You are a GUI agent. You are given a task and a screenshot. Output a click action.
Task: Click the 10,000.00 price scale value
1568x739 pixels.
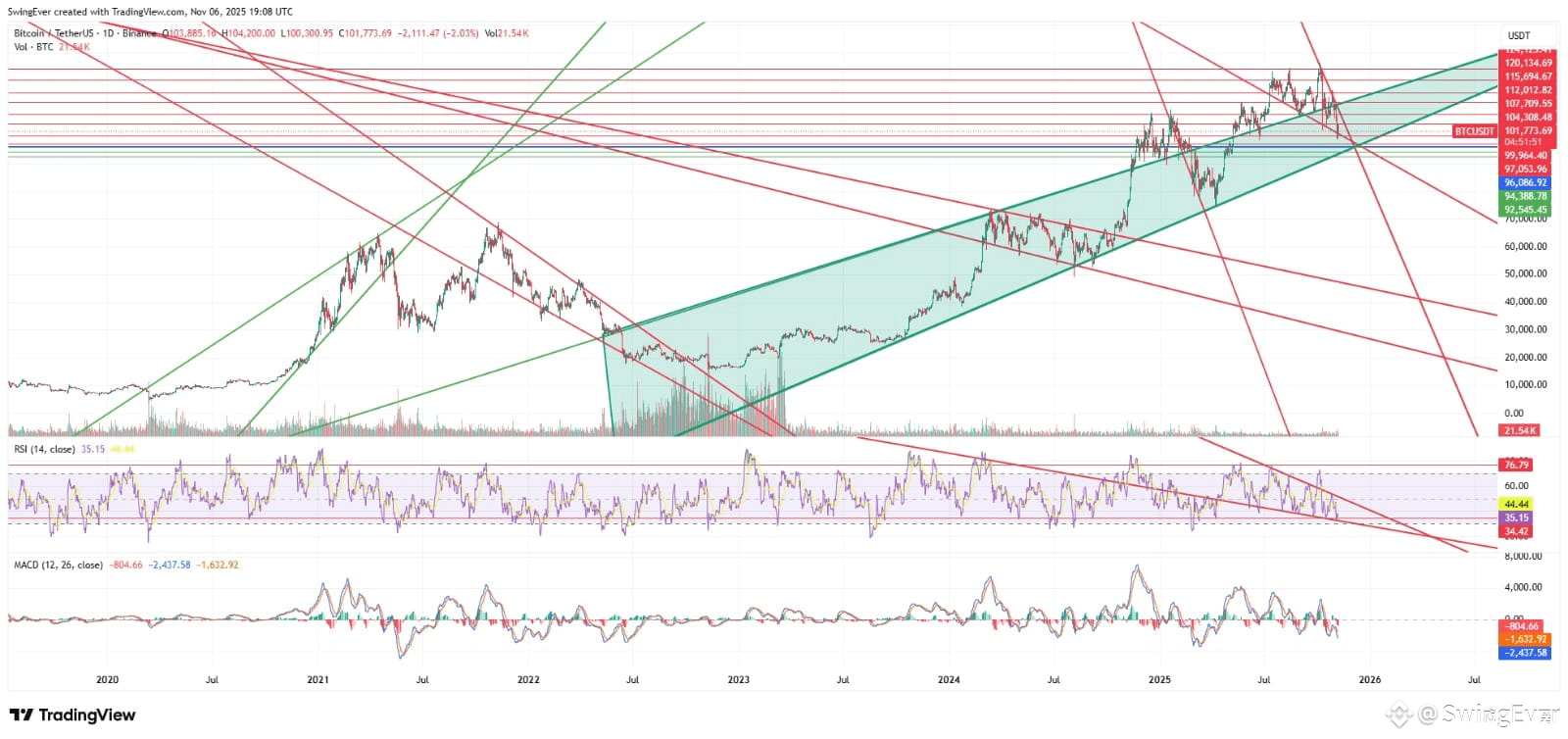click(x=1526, y=384)
